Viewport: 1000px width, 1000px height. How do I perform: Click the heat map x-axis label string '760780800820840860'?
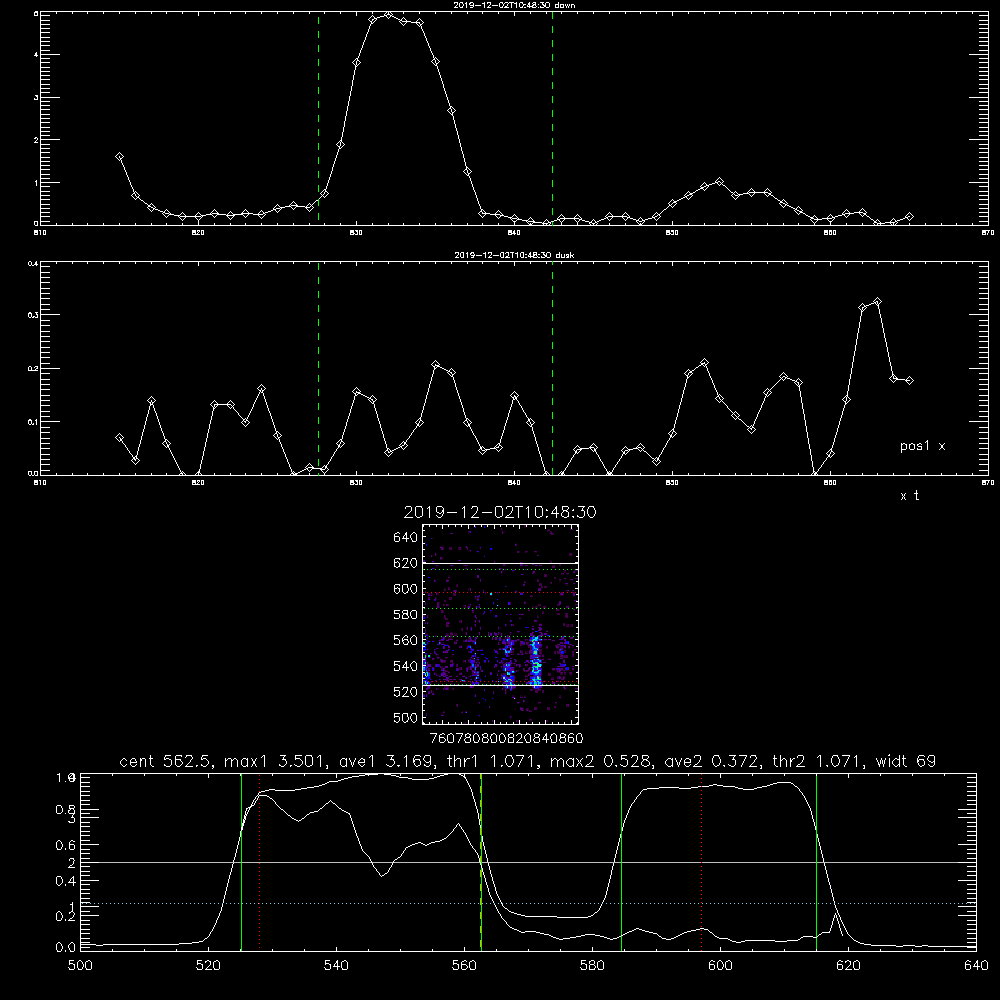tap(507, 738)
